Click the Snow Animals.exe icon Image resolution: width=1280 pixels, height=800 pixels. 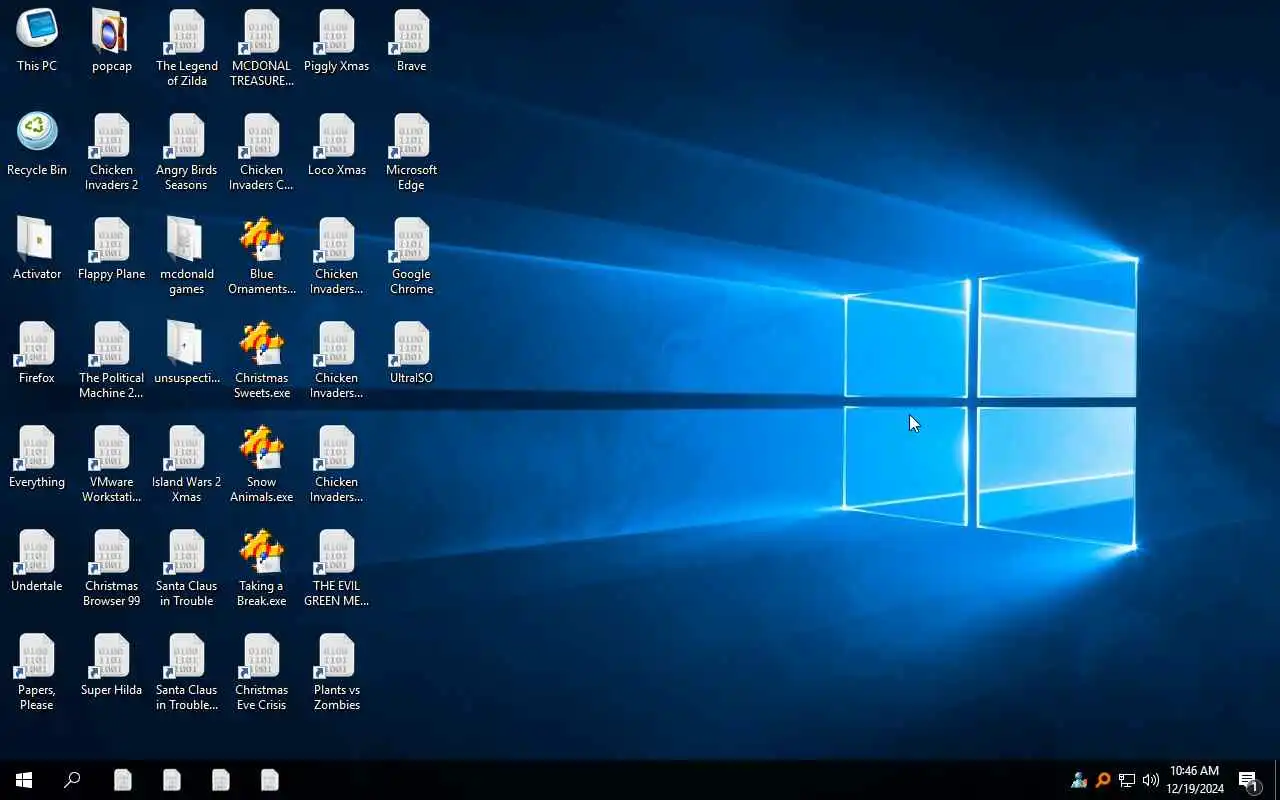(x=262, y=463)
